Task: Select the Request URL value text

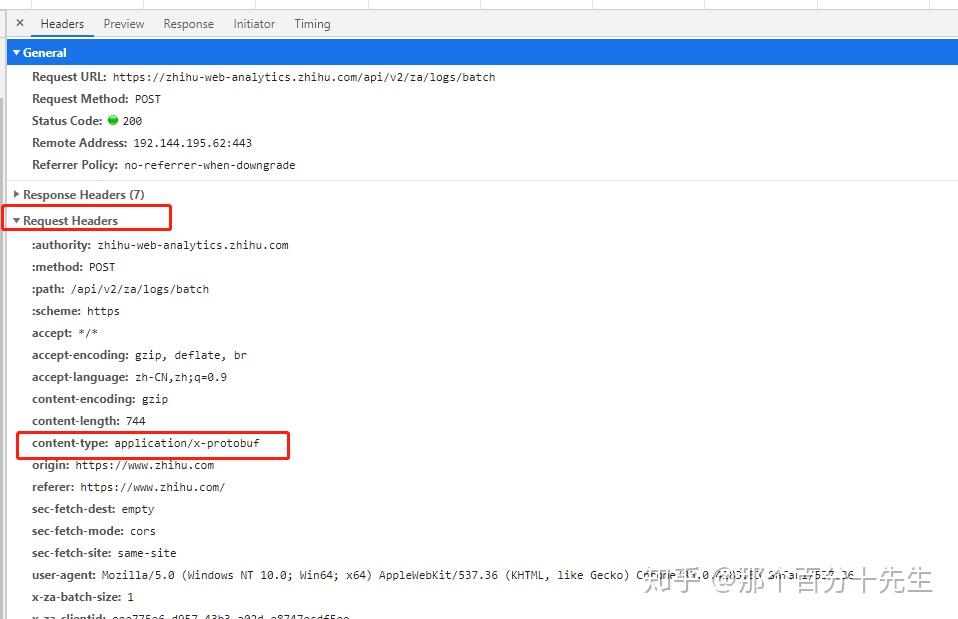Action: pos(304,77)
